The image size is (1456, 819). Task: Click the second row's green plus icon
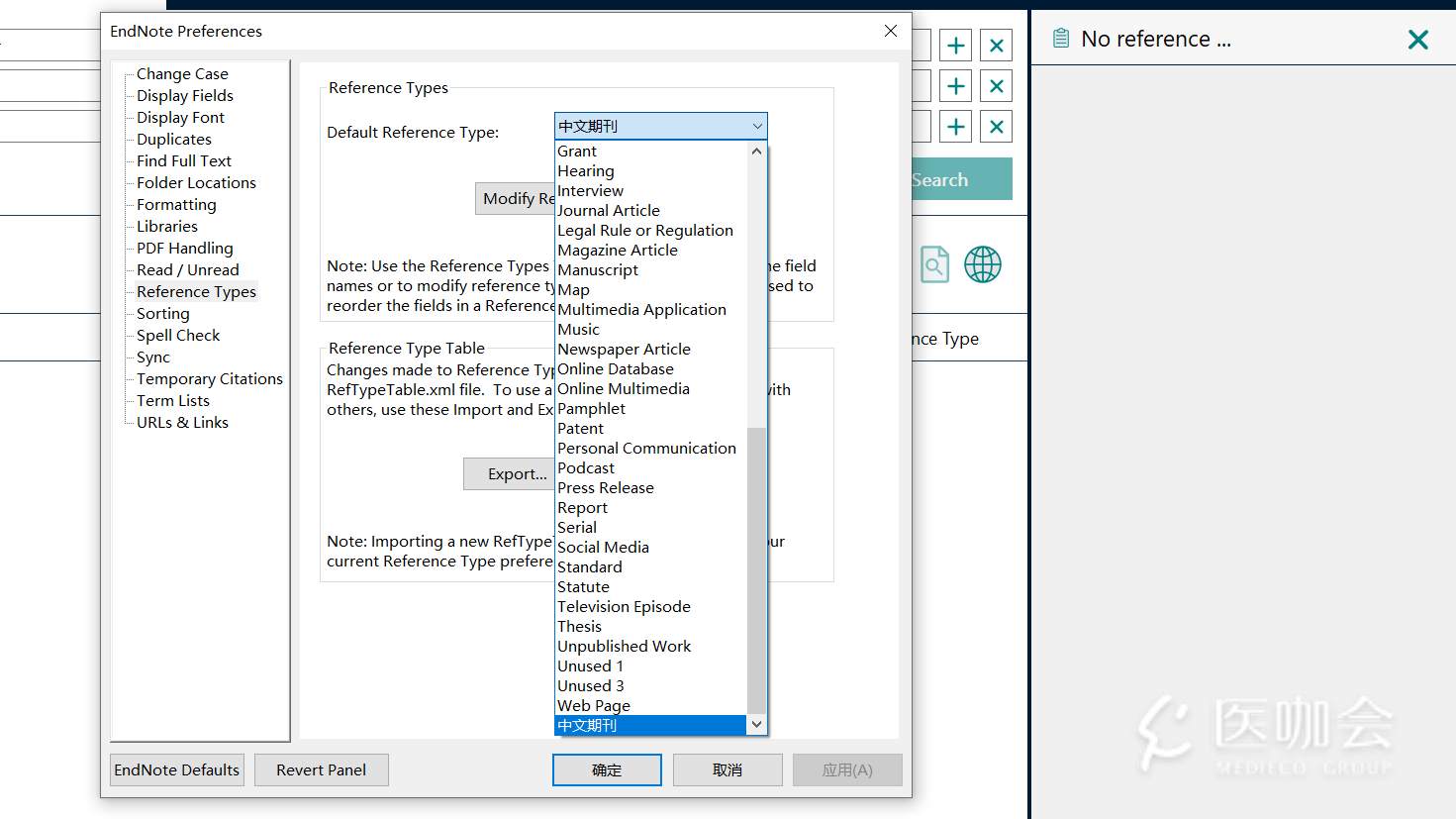pyautogui.click(x=956, y=86)
